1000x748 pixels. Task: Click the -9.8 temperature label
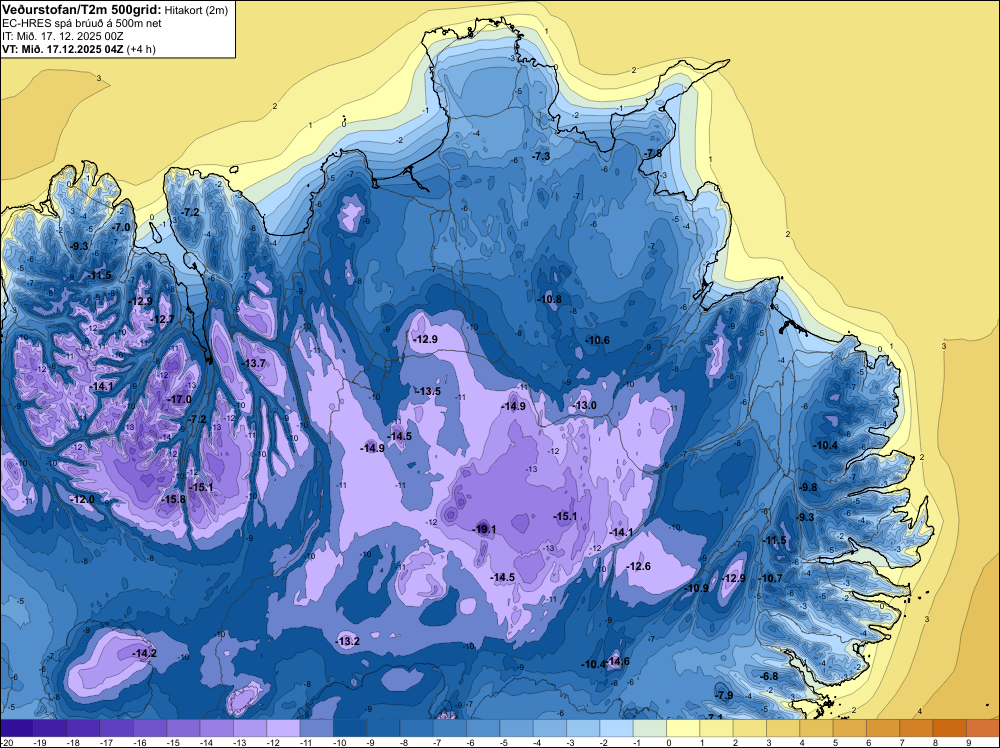tap(808, 487)
